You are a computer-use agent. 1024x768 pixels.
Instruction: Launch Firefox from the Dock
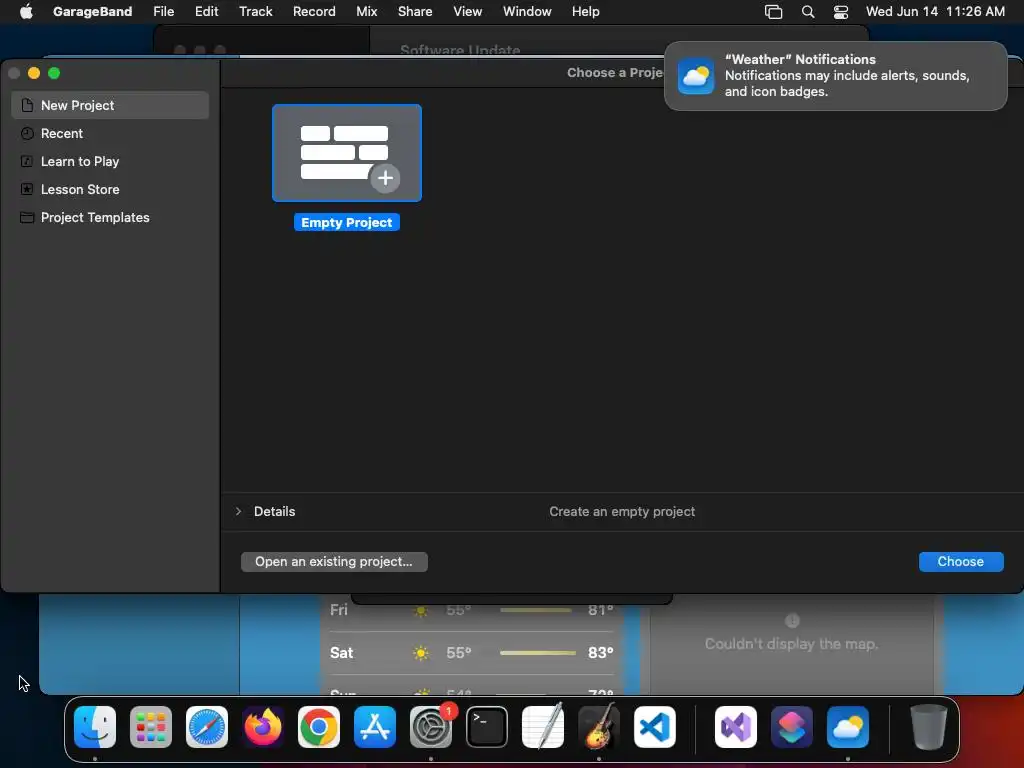(263, 727)
